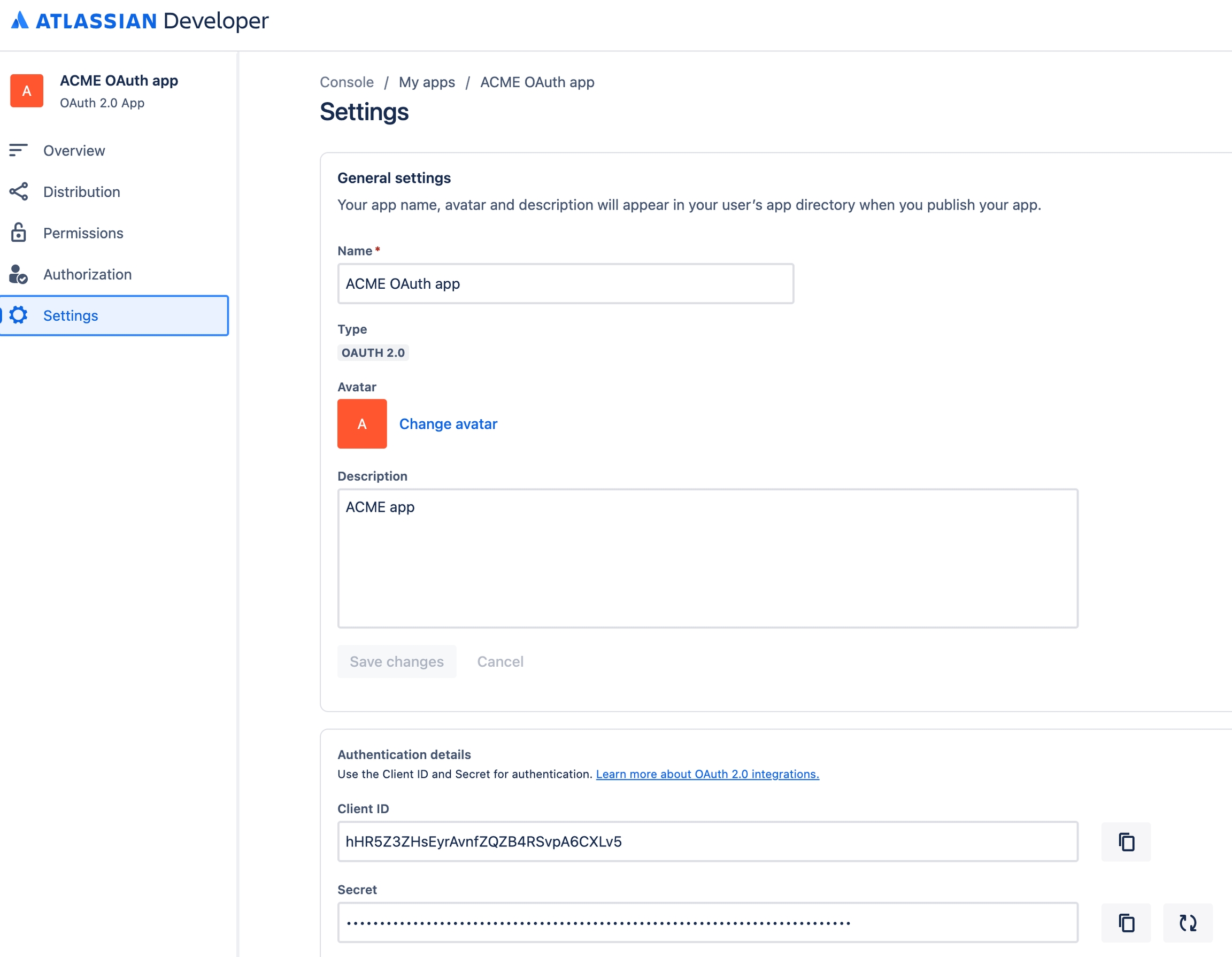Open Learn more about OAuth 2.0 integrations
The height and width of the screenshot is (957, 1232).
click(707, 774)
